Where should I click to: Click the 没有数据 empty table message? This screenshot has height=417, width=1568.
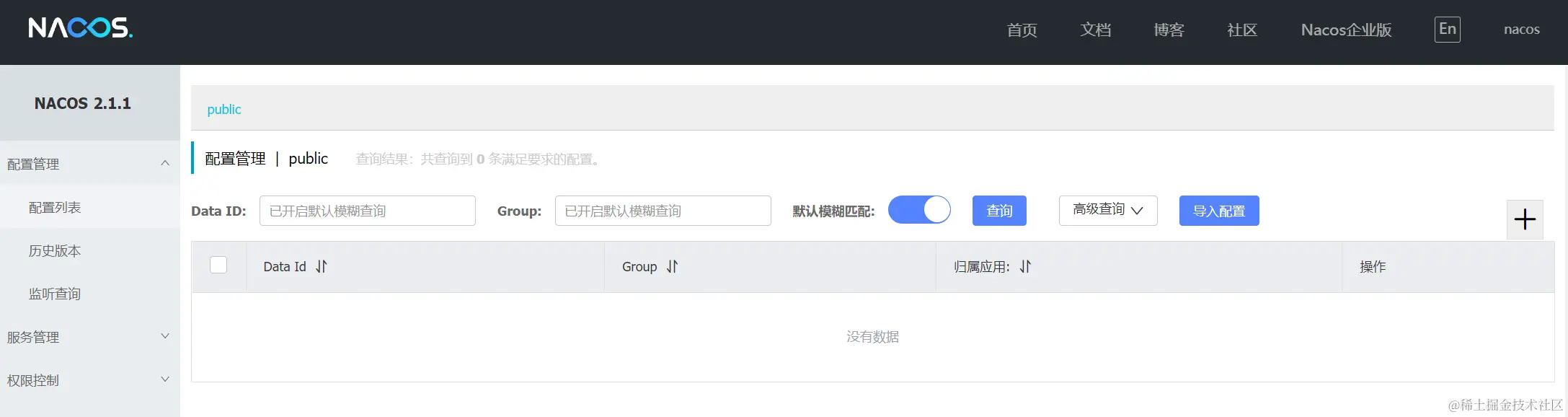click(872, 336)
